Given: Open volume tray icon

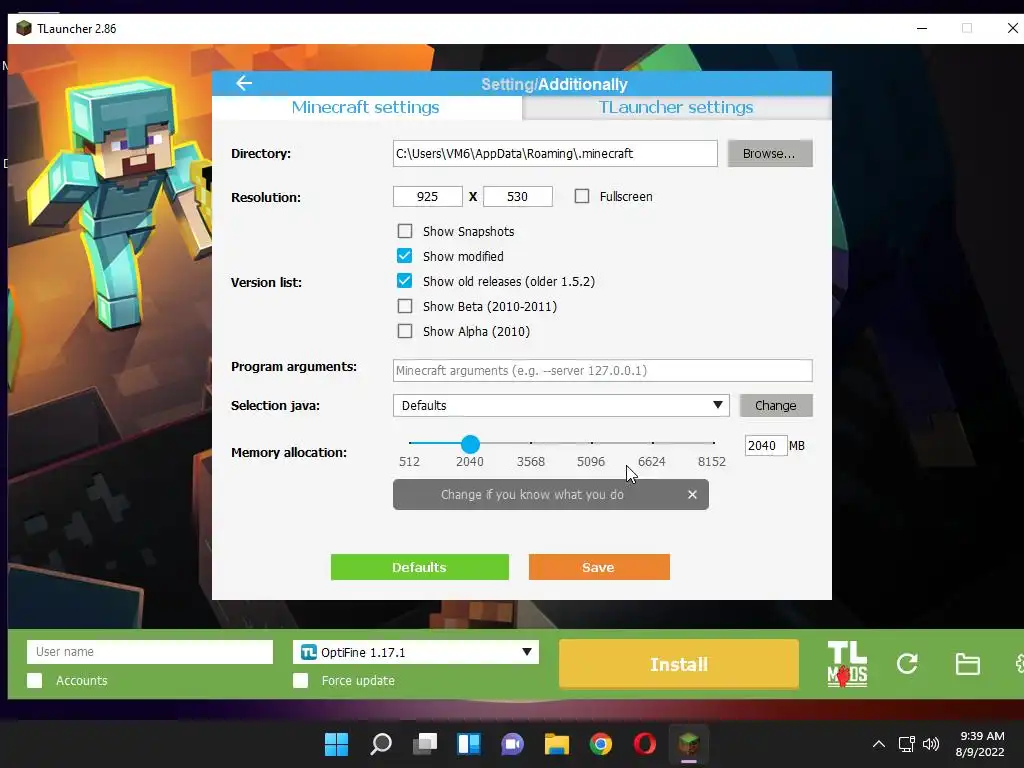Looking at the screenshot, I should [931, 744].
